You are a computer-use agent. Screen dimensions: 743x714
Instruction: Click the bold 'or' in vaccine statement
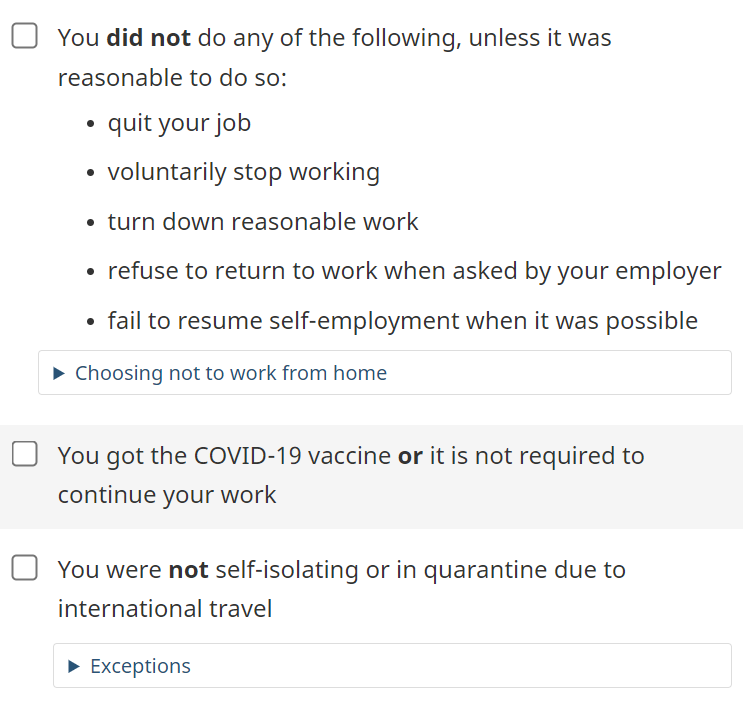(410, 456)
